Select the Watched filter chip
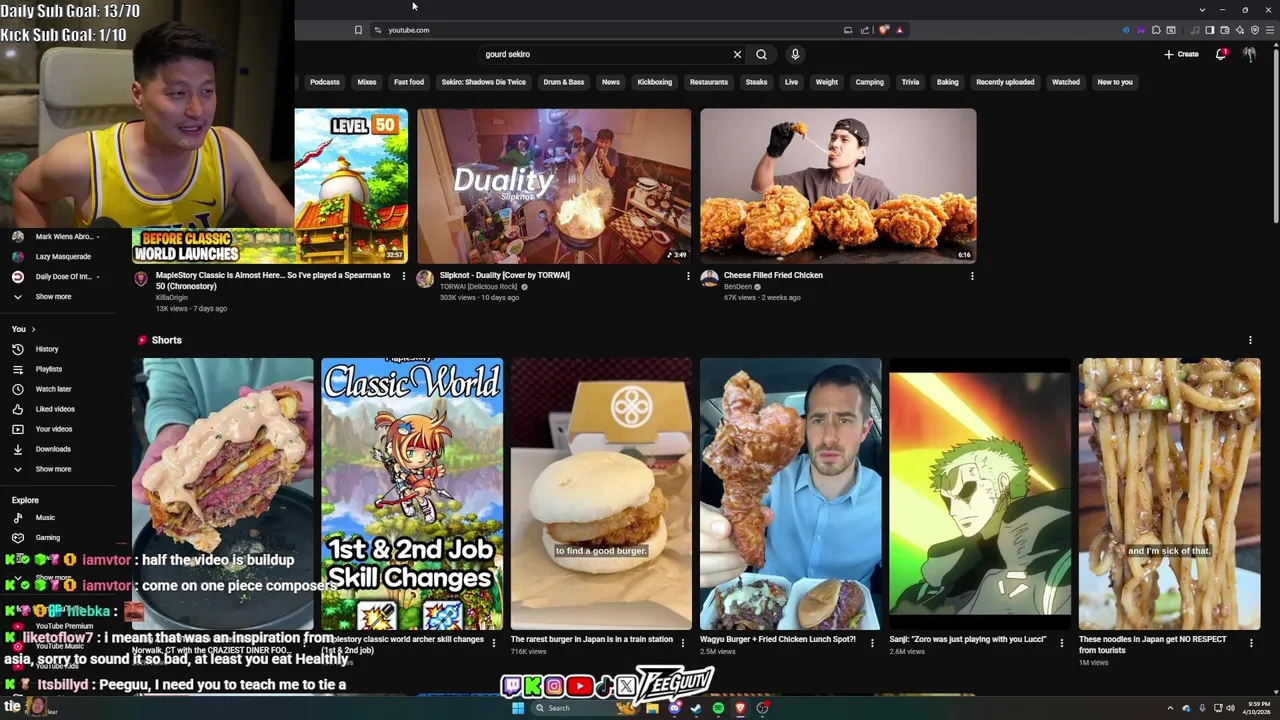This screenshot has width=1280, height=720. [x=1066, y=82]
